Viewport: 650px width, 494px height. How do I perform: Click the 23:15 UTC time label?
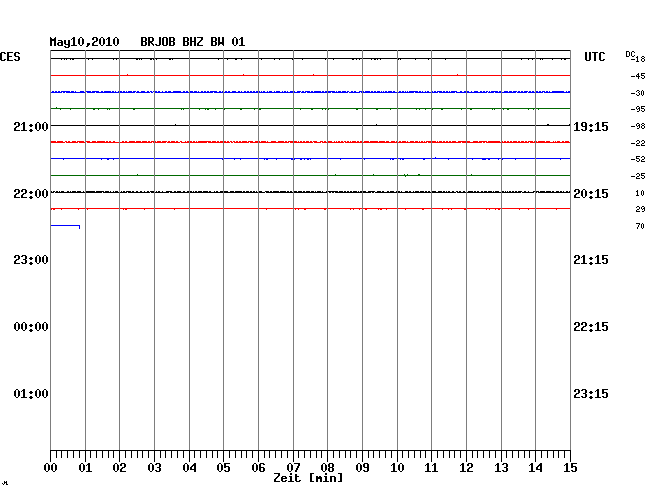[x=591, y=393]
